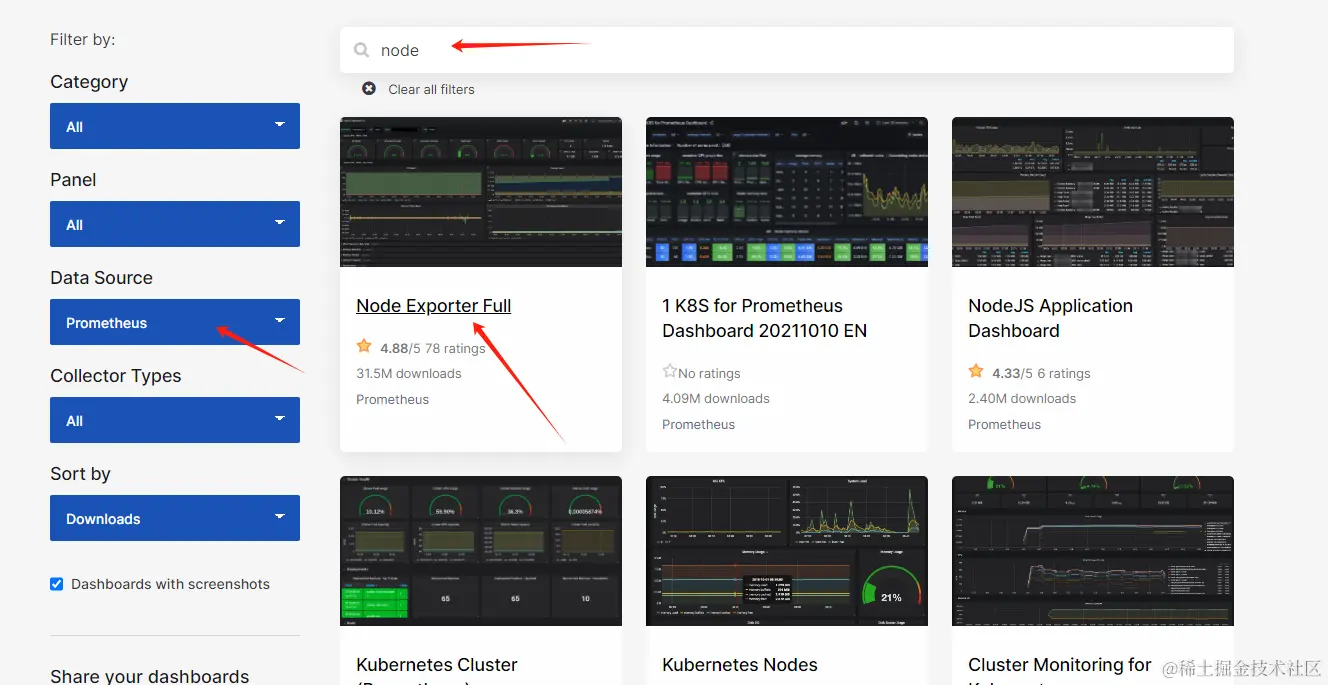Open the Sort by Downloads dropdown
The height and width of the screenshot is (685, 1328).
click(x=175, y=518)
